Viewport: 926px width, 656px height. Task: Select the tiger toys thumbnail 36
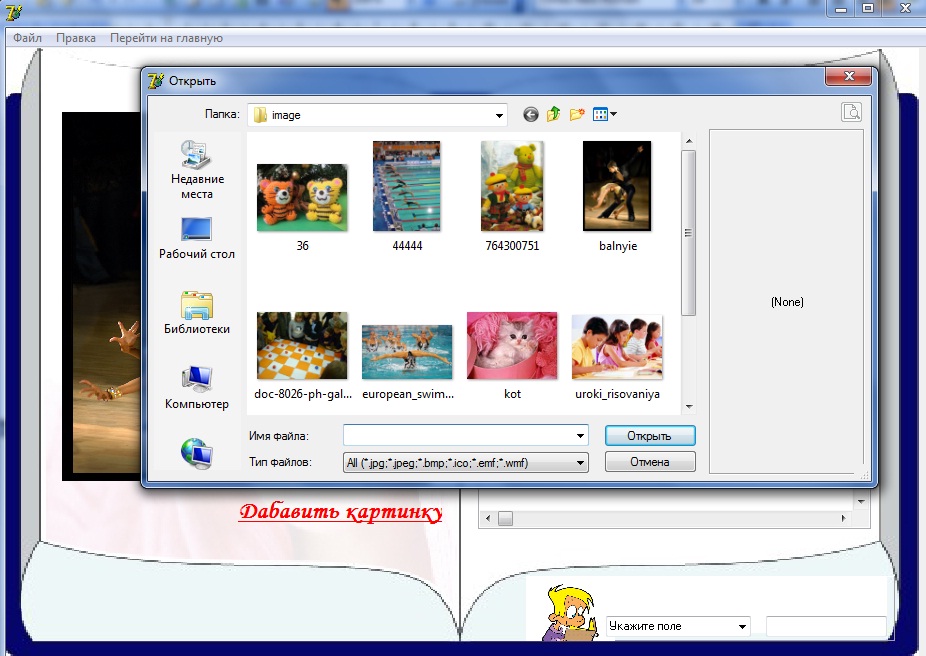click(x=302, y=197)
